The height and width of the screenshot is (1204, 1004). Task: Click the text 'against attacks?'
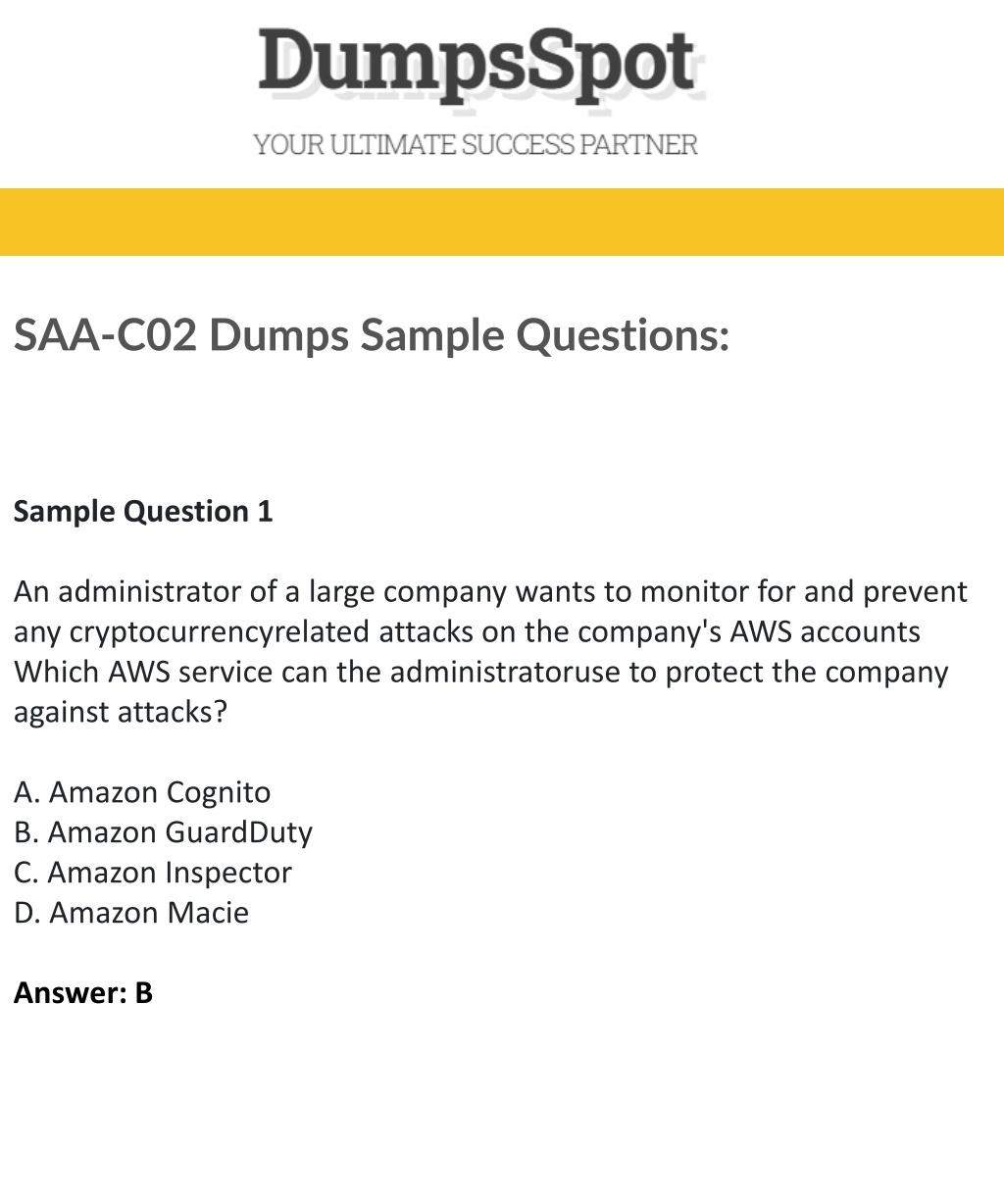click(120, 712)
